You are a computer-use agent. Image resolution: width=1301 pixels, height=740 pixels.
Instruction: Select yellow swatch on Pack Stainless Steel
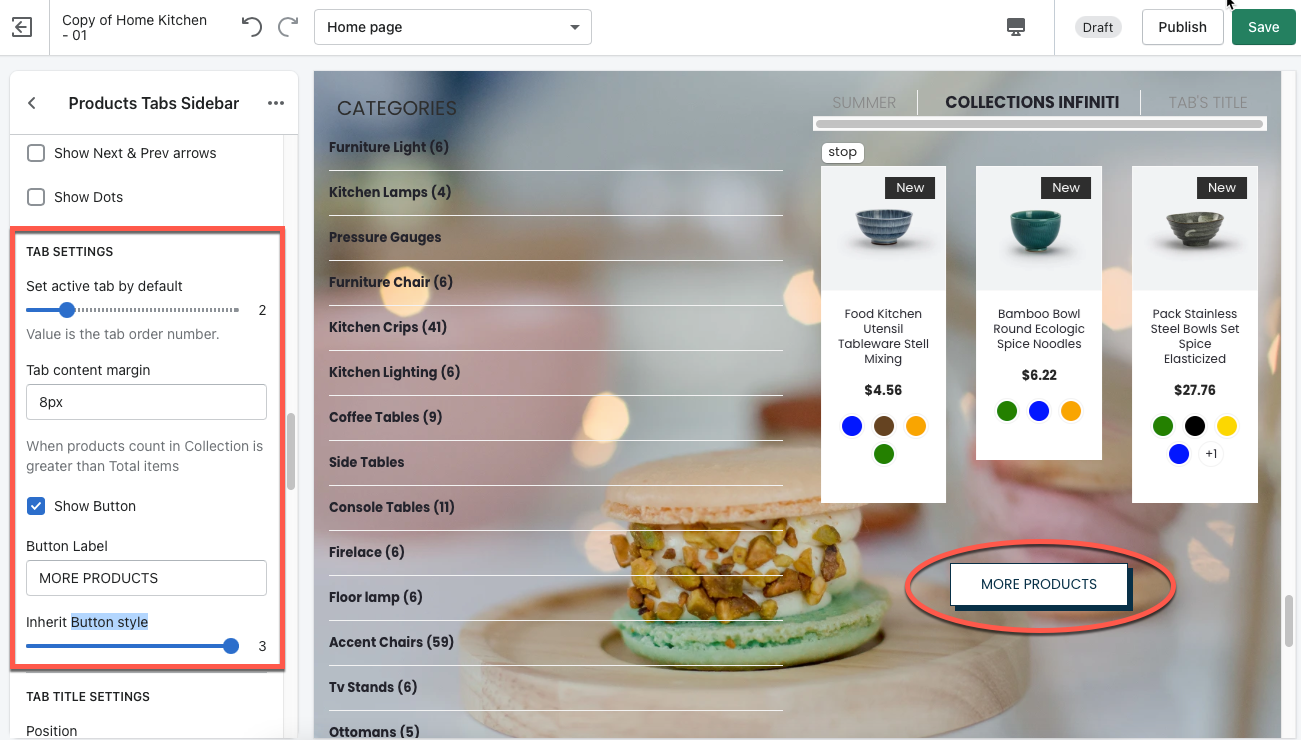click(x=1227, y=426)
